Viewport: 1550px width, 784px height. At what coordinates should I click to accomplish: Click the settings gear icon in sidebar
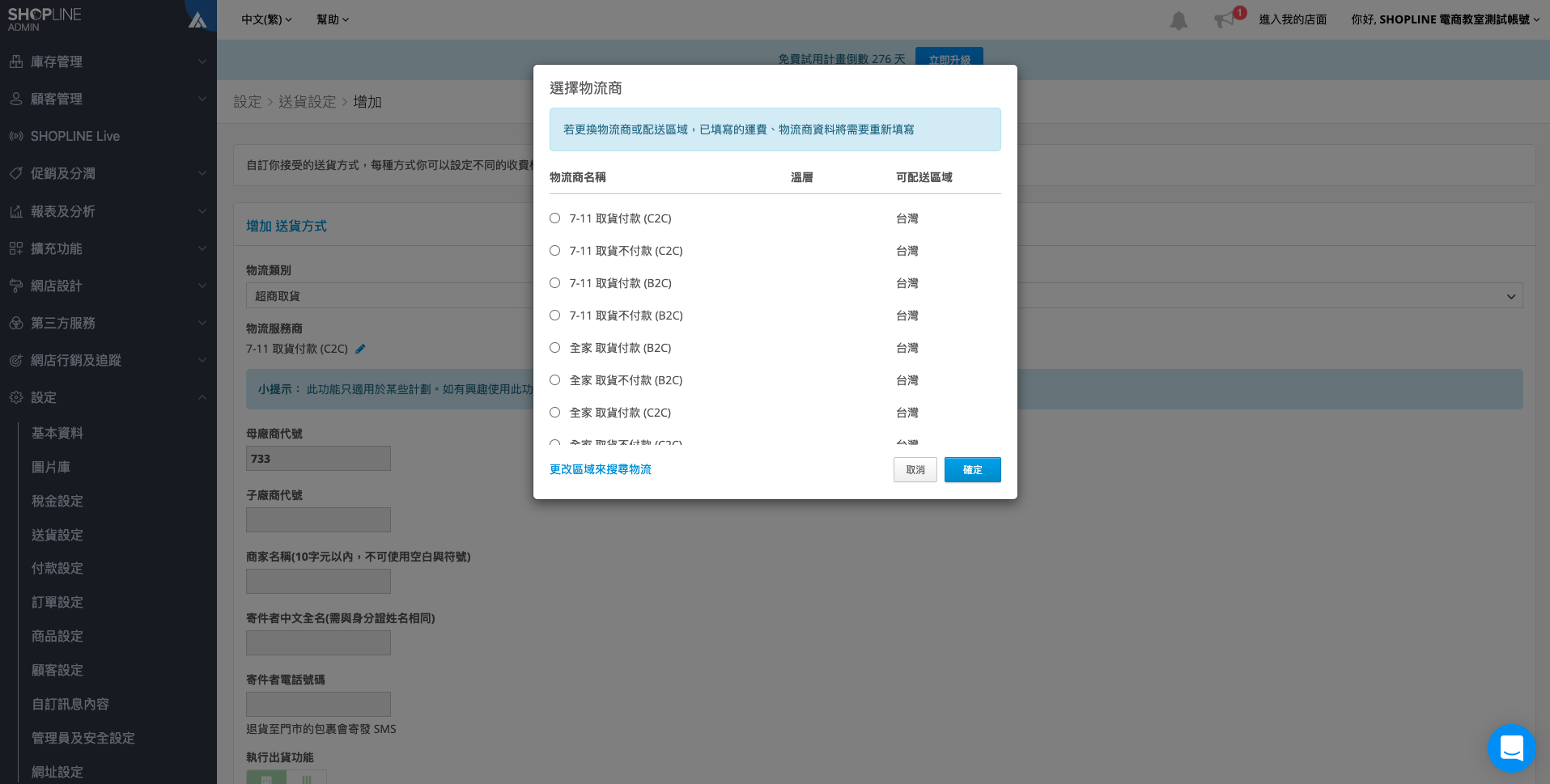[16, 397]
